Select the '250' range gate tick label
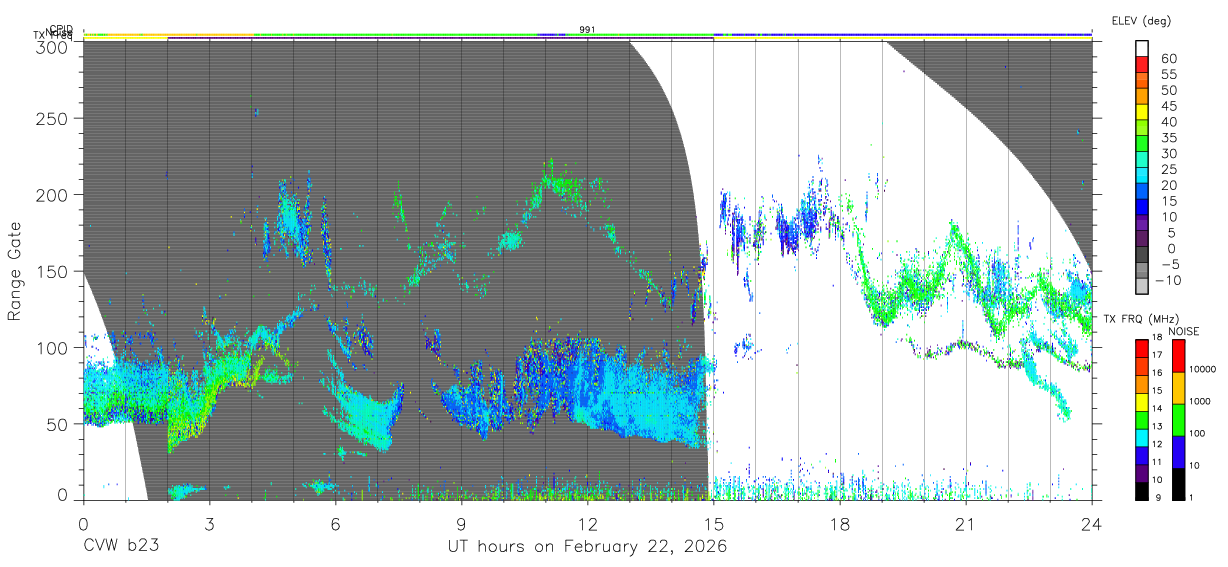Viewport: 1228px width, 567px height. click(x=54, y=118)
